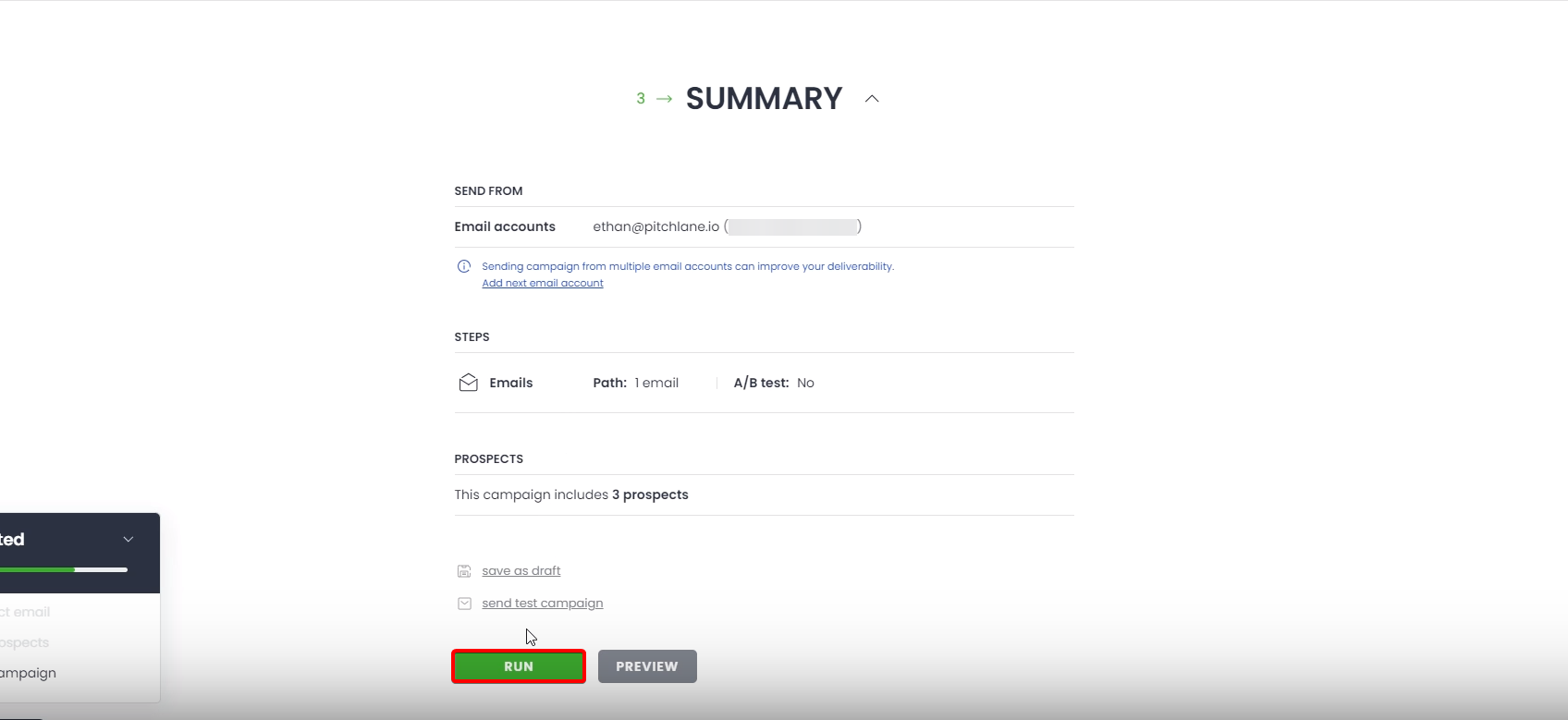The width and height of the screenshot is (1568, 720).
Task: Select the email item in onboarding checklist
Action: 25,612
